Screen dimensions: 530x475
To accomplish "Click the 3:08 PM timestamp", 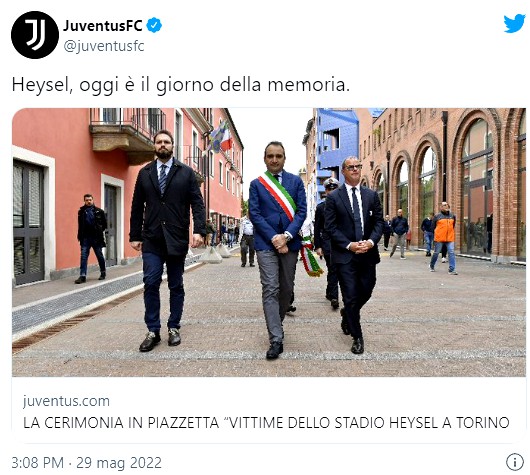I will (x=38, y=462).
